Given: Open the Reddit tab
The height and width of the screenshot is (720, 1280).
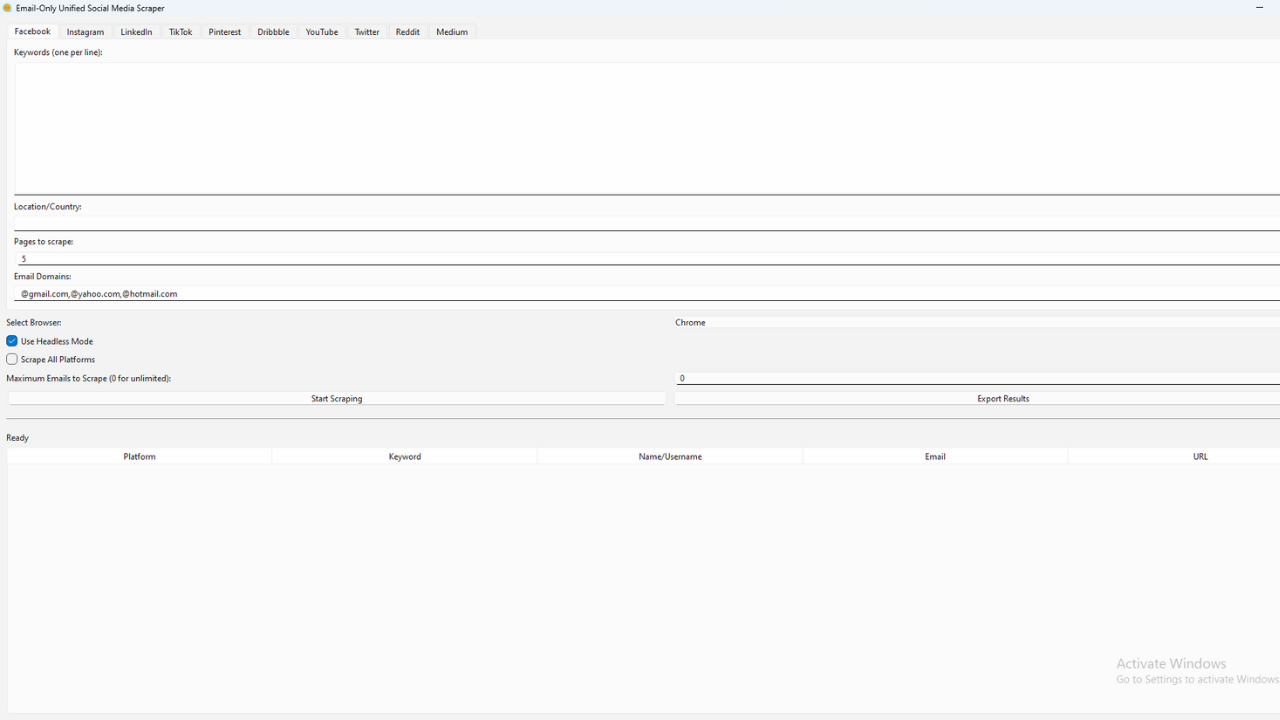Looking at the screenshot, I should click(x=407, y=31).
